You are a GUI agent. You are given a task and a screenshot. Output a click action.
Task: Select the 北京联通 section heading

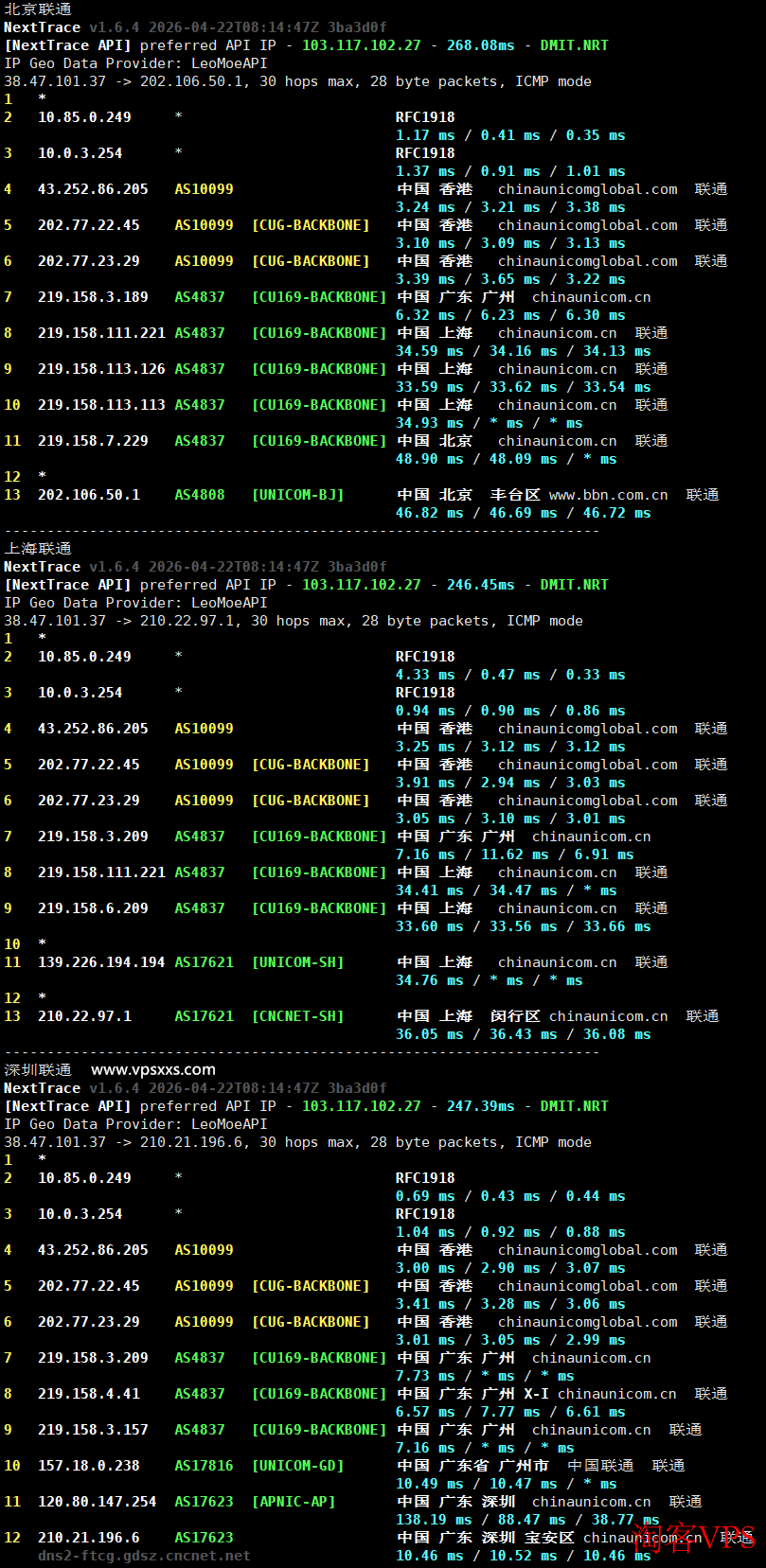pyautogui.click(x=38, y=9)
